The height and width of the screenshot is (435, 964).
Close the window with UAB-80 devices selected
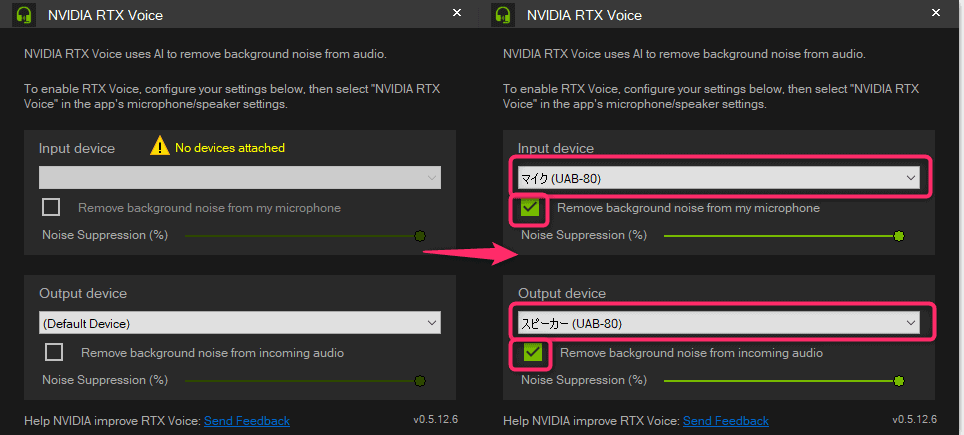click(x=936, y=13)
